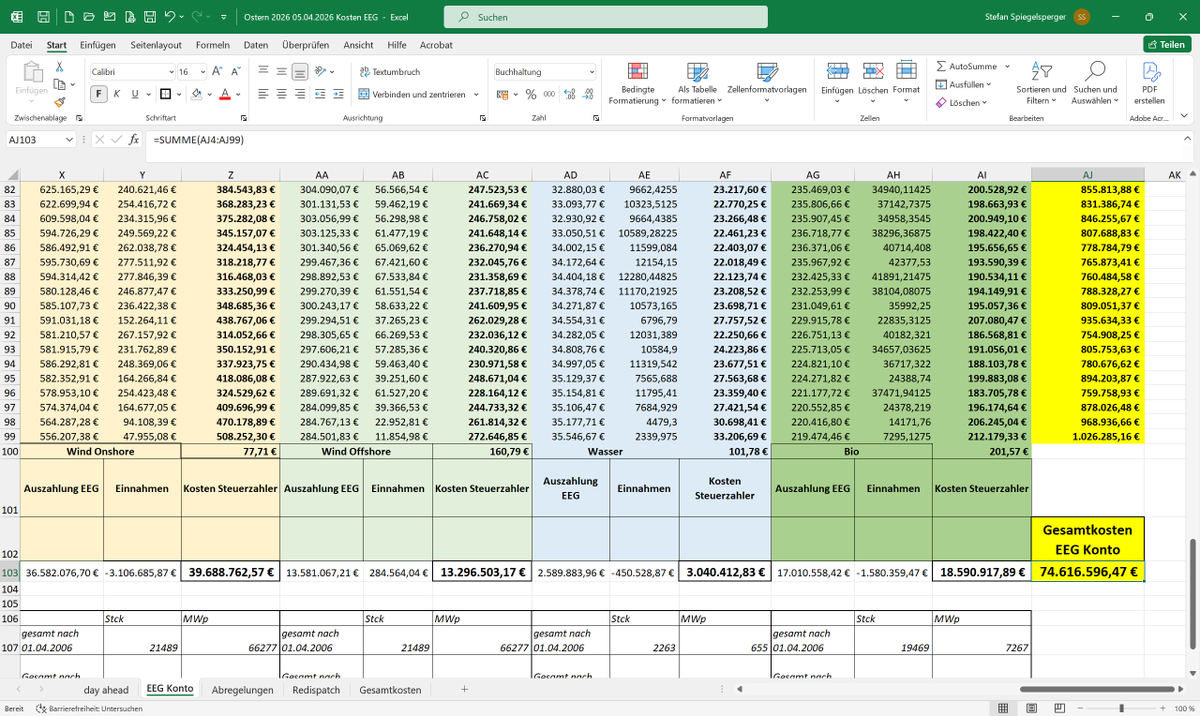Collapse the ribbon with the chevron
Screen dimensions: 1200x716
(1183, 118)
